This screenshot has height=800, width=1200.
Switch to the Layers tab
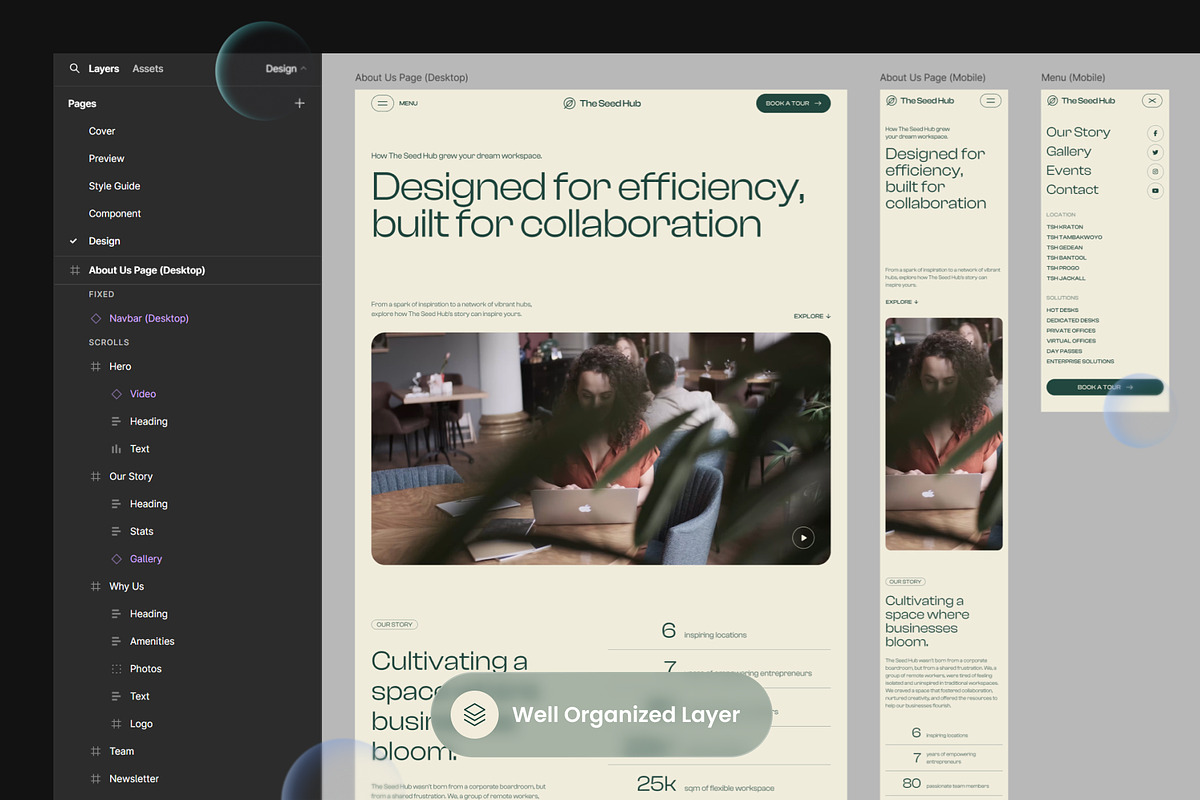coord(104,69)
